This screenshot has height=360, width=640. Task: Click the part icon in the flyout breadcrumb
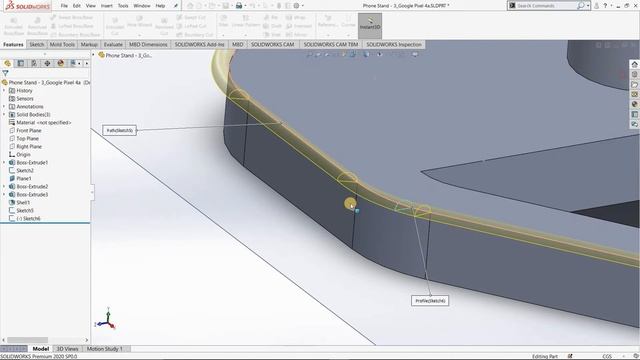click(x=102, y=55)
